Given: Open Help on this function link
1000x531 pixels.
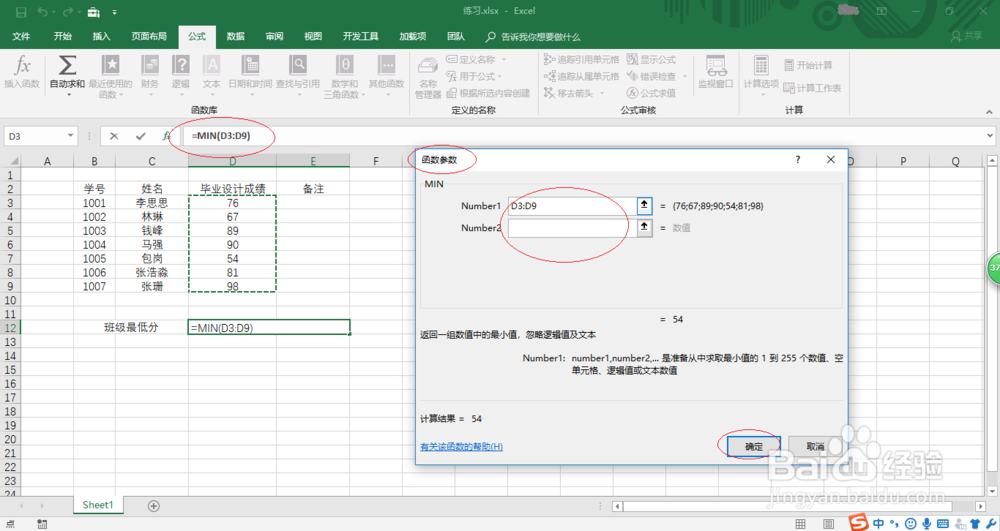Looking at the screenshot, I should click(461, 446).
